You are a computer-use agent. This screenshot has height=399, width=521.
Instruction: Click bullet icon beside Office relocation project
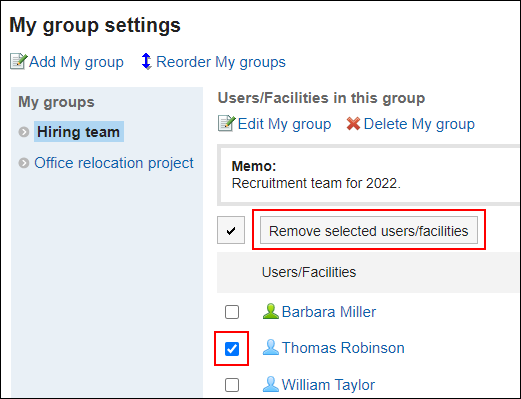[24, 163]
